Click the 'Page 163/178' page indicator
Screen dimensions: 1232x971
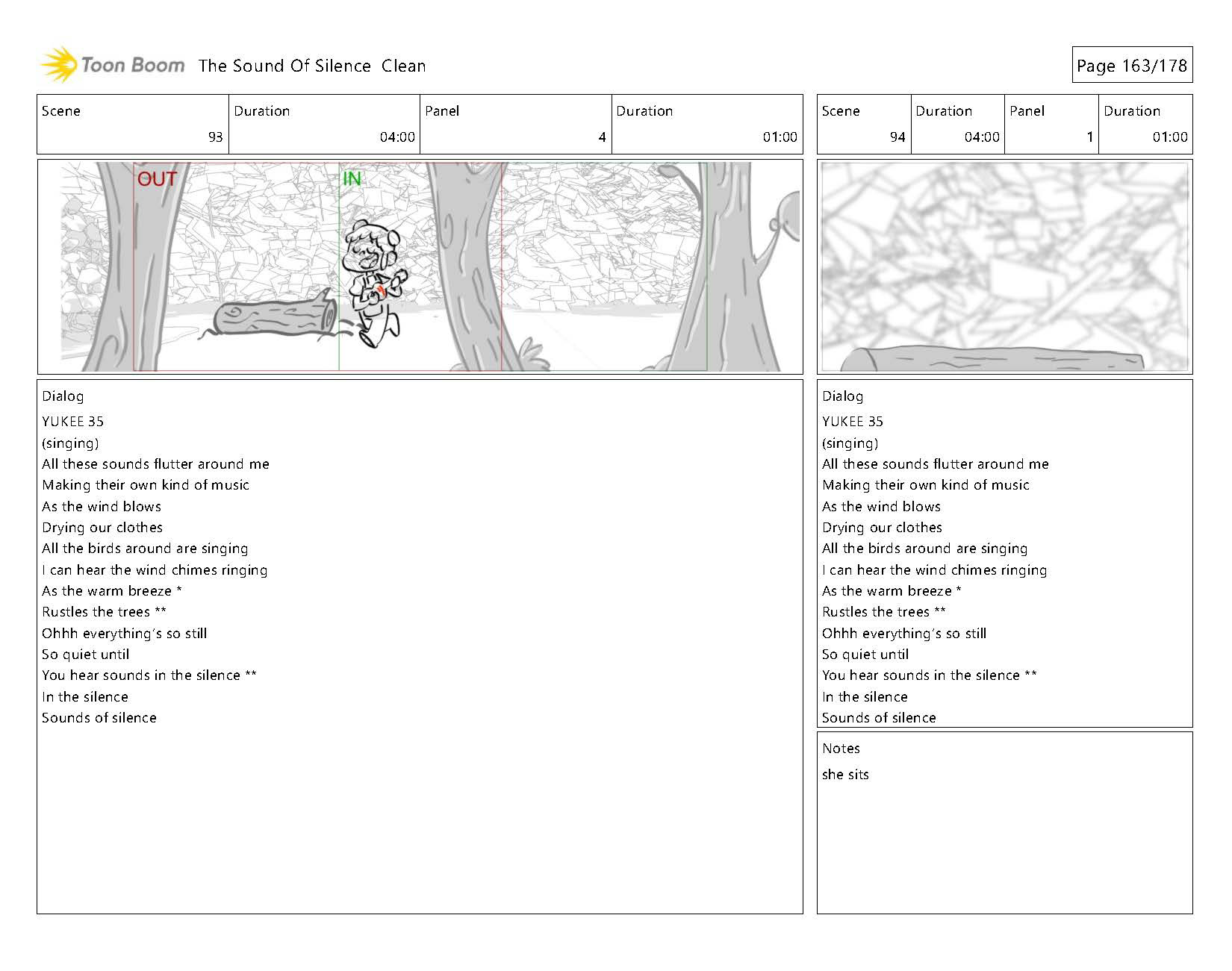pos(1132,66)
